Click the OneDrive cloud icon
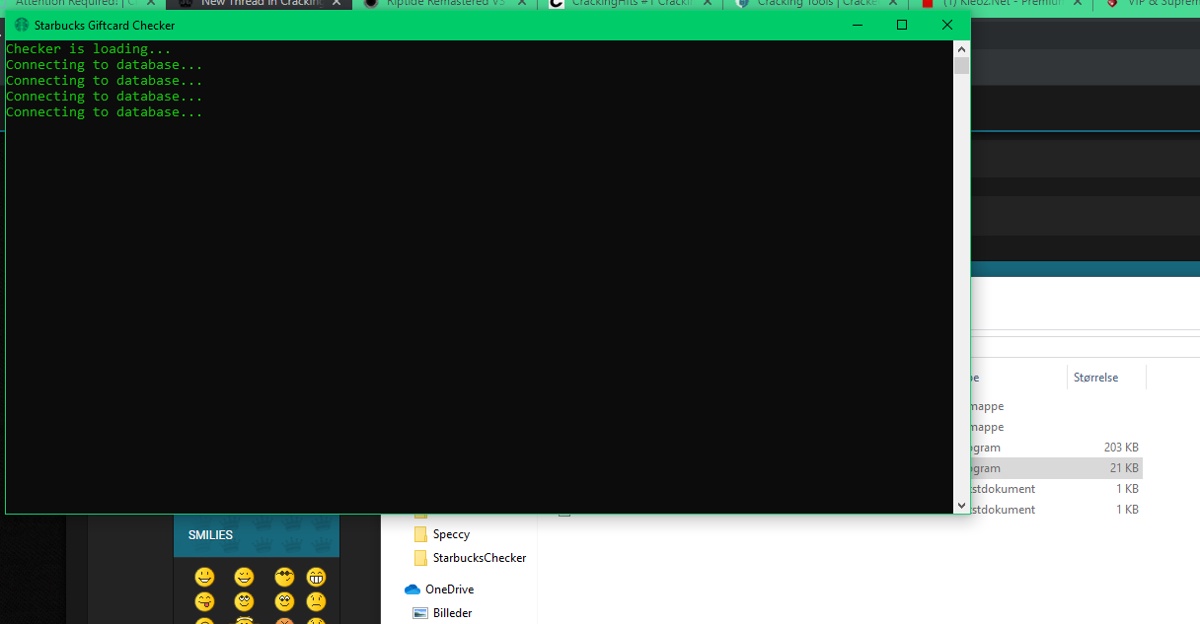This screenshot has width=1200, height=624. coord(412,589)
